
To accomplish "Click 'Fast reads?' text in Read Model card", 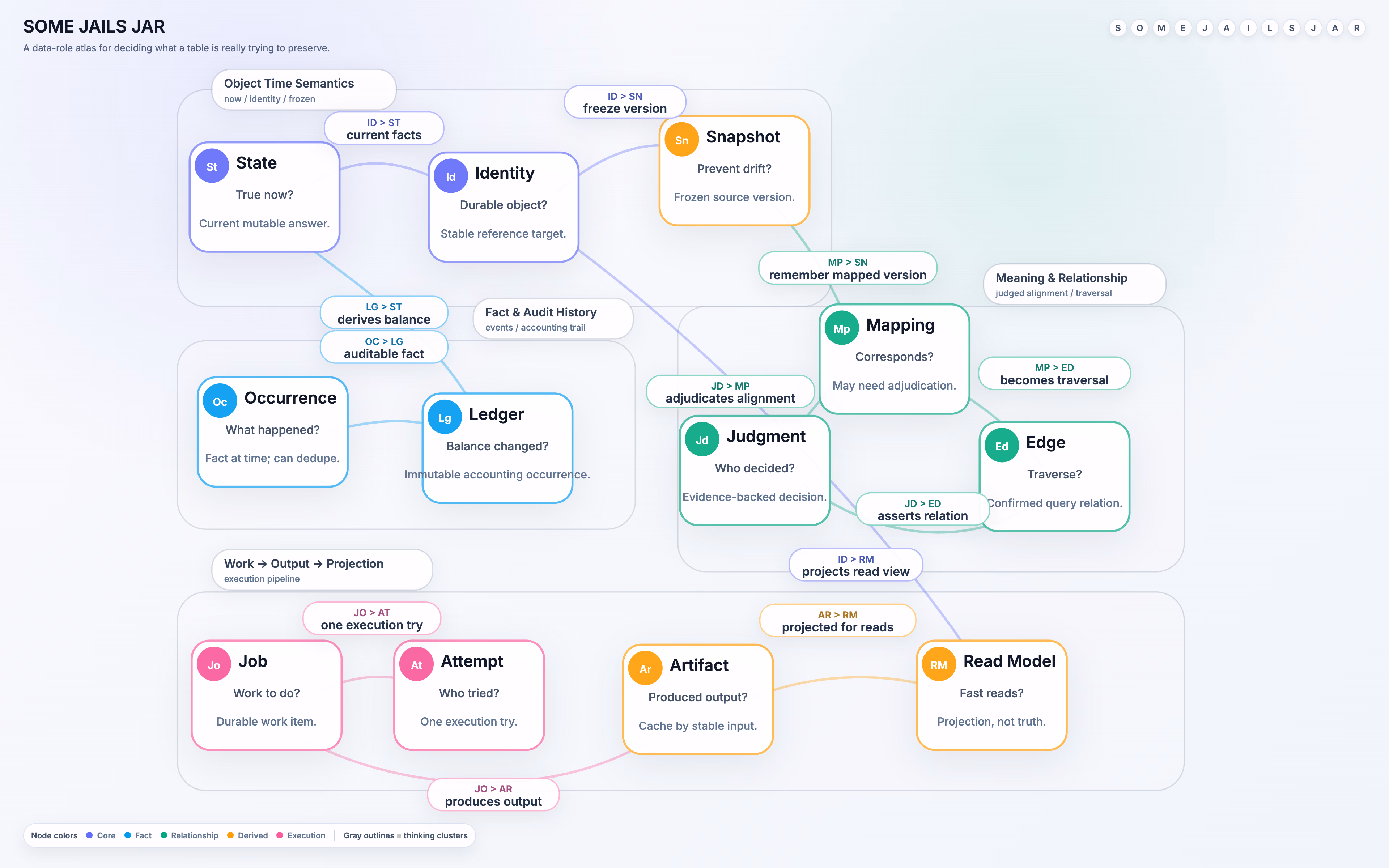I will pyautogui.click(x=991, y=693).
